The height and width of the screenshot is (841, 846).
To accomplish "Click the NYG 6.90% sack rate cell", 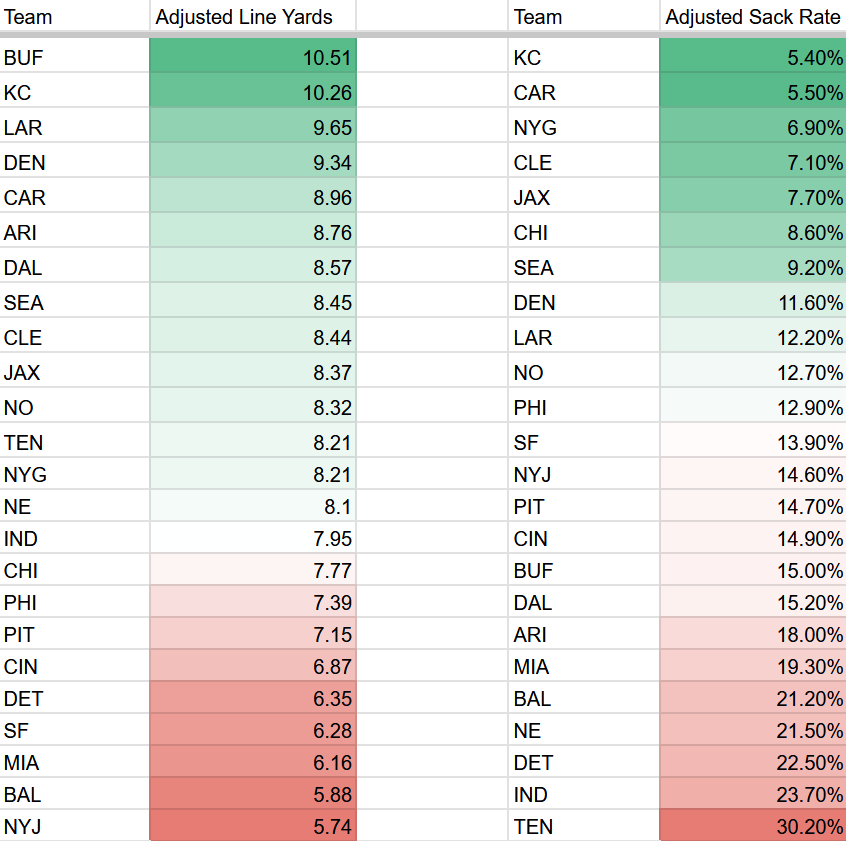I will 752,128.
